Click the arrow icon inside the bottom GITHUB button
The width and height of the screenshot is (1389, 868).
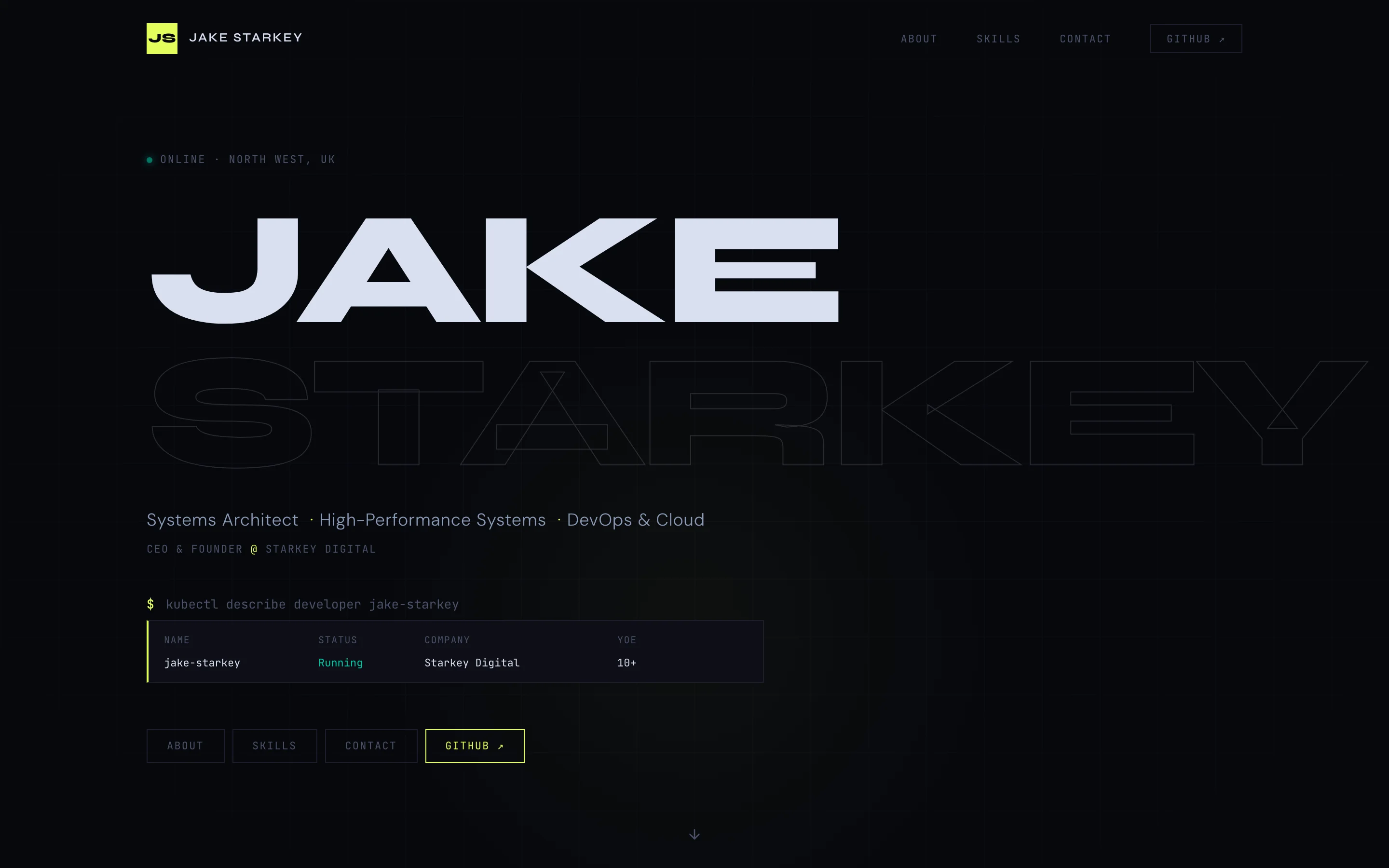click(x=500, y=746)
